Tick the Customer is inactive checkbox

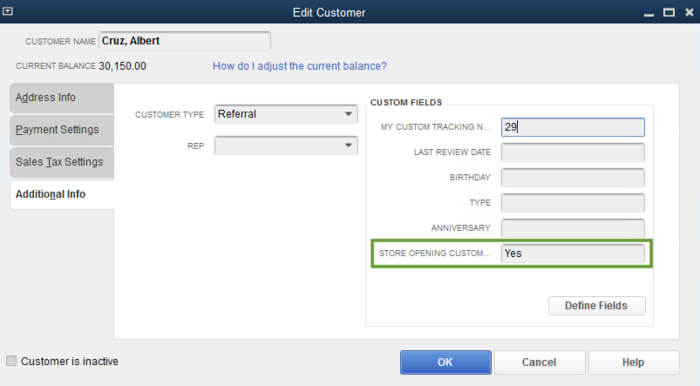click(12, 361)
